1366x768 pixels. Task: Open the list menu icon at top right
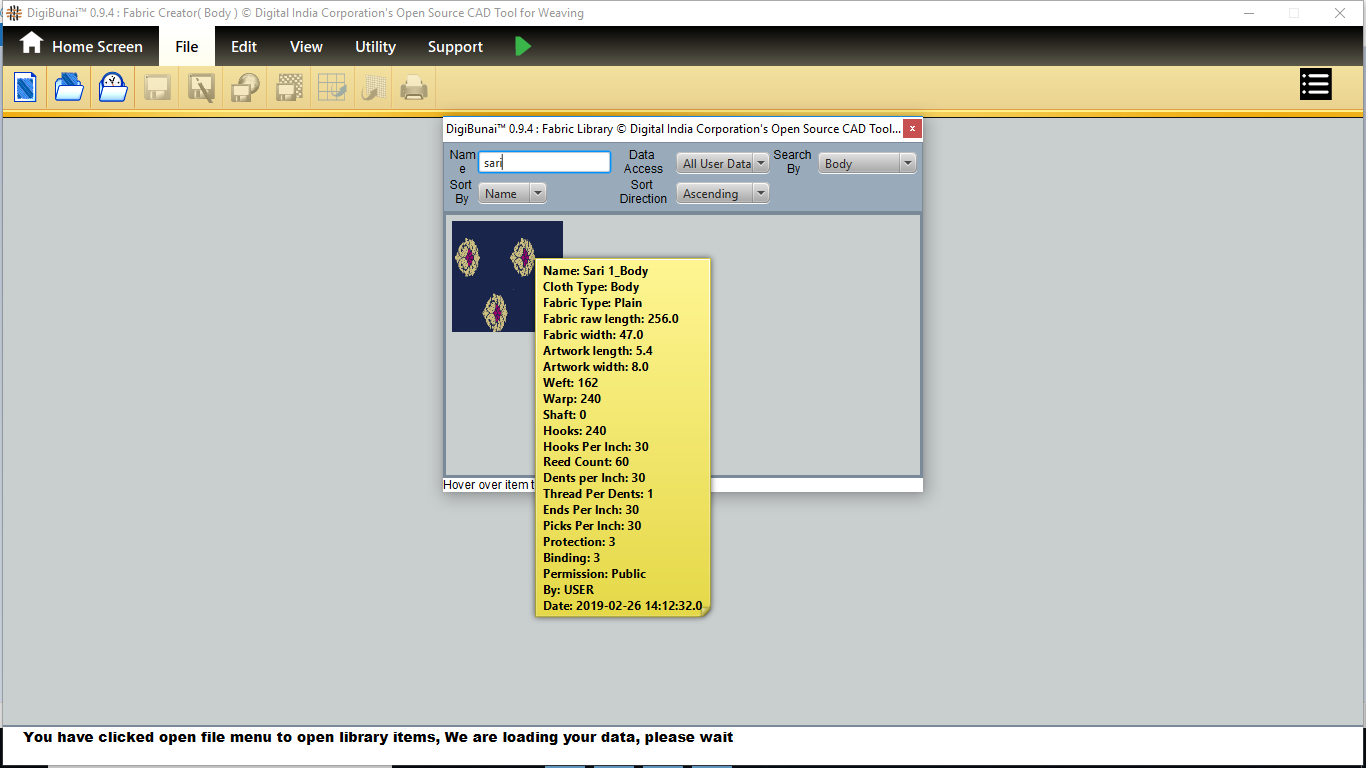coord(1315,85)
